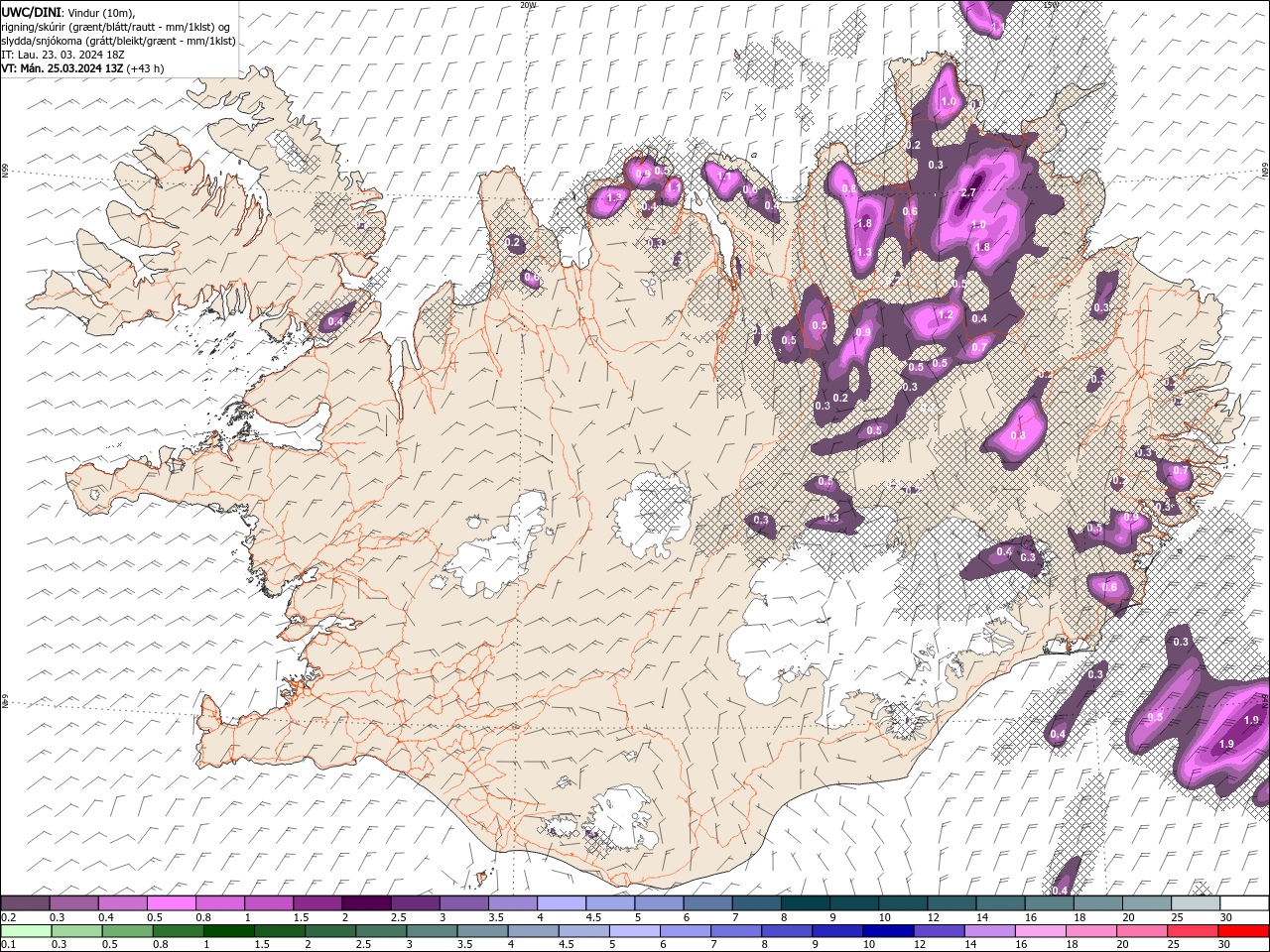Click the 20W longitude label at the top
Viewport: 1270px width, 952px height.
tap(527, 5)
